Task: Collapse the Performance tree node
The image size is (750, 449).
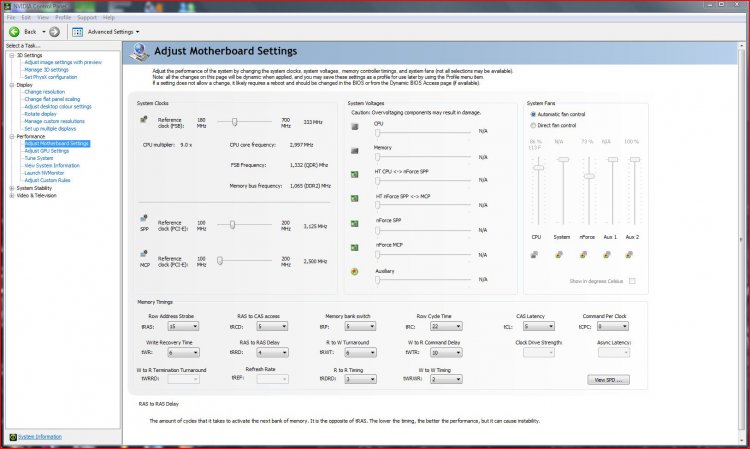Action: tap(11, 137)
